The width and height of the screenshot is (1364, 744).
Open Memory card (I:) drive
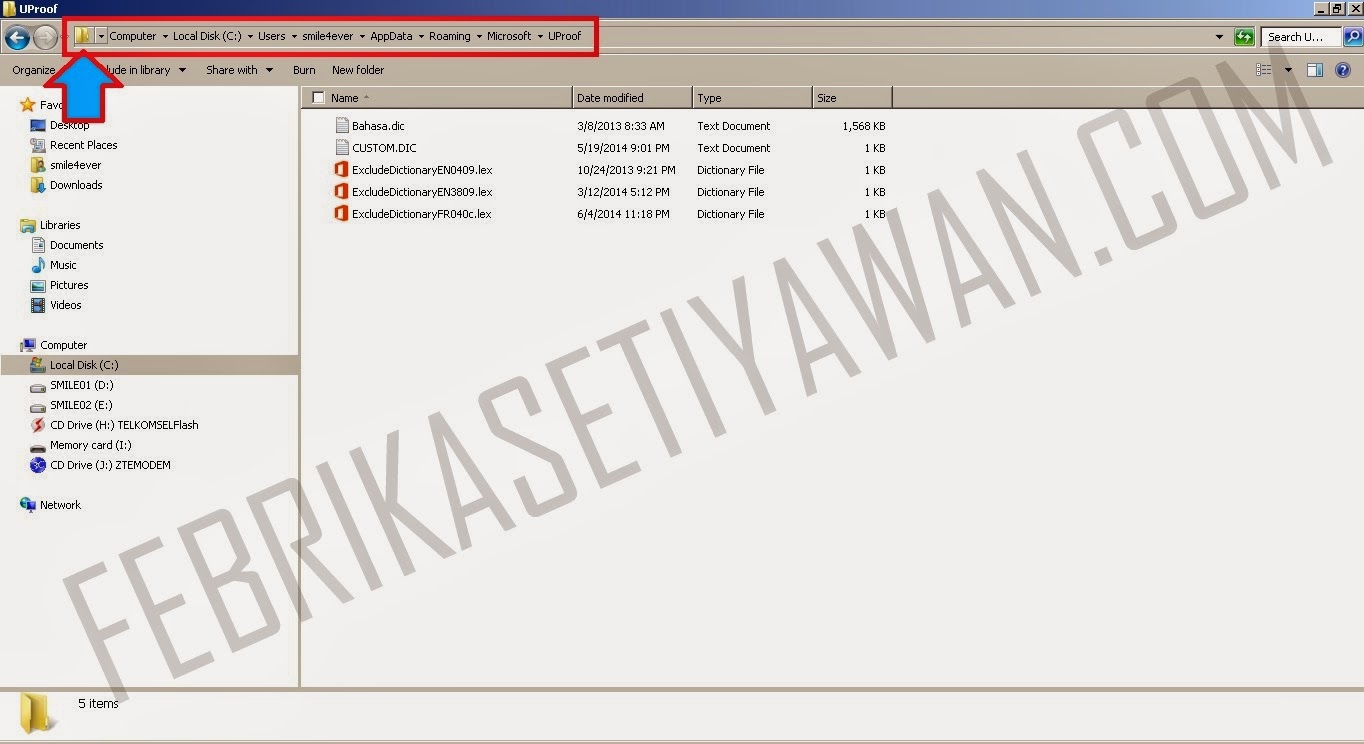(x=90, y=445)
